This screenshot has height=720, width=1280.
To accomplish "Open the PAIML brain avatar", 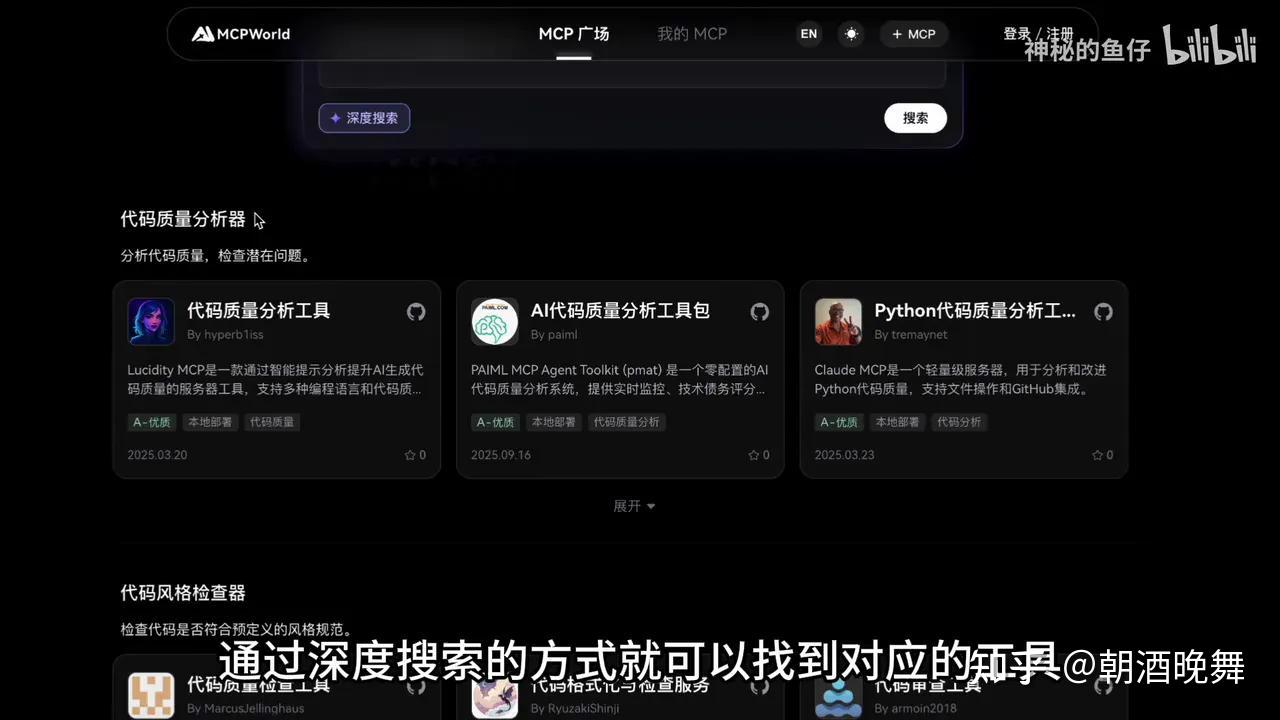I will (x=495, y=322).
